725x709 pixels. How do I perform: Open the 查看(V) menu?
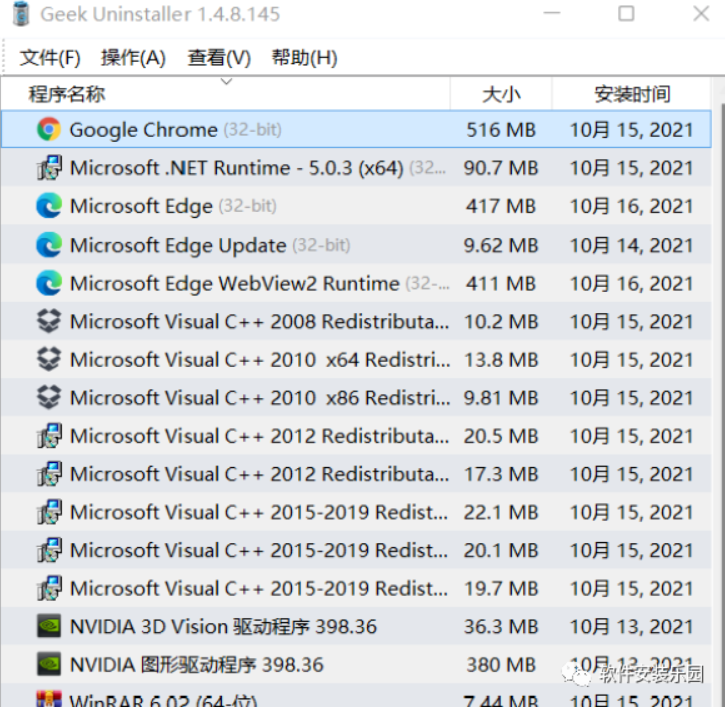click(x=219, y=57)
